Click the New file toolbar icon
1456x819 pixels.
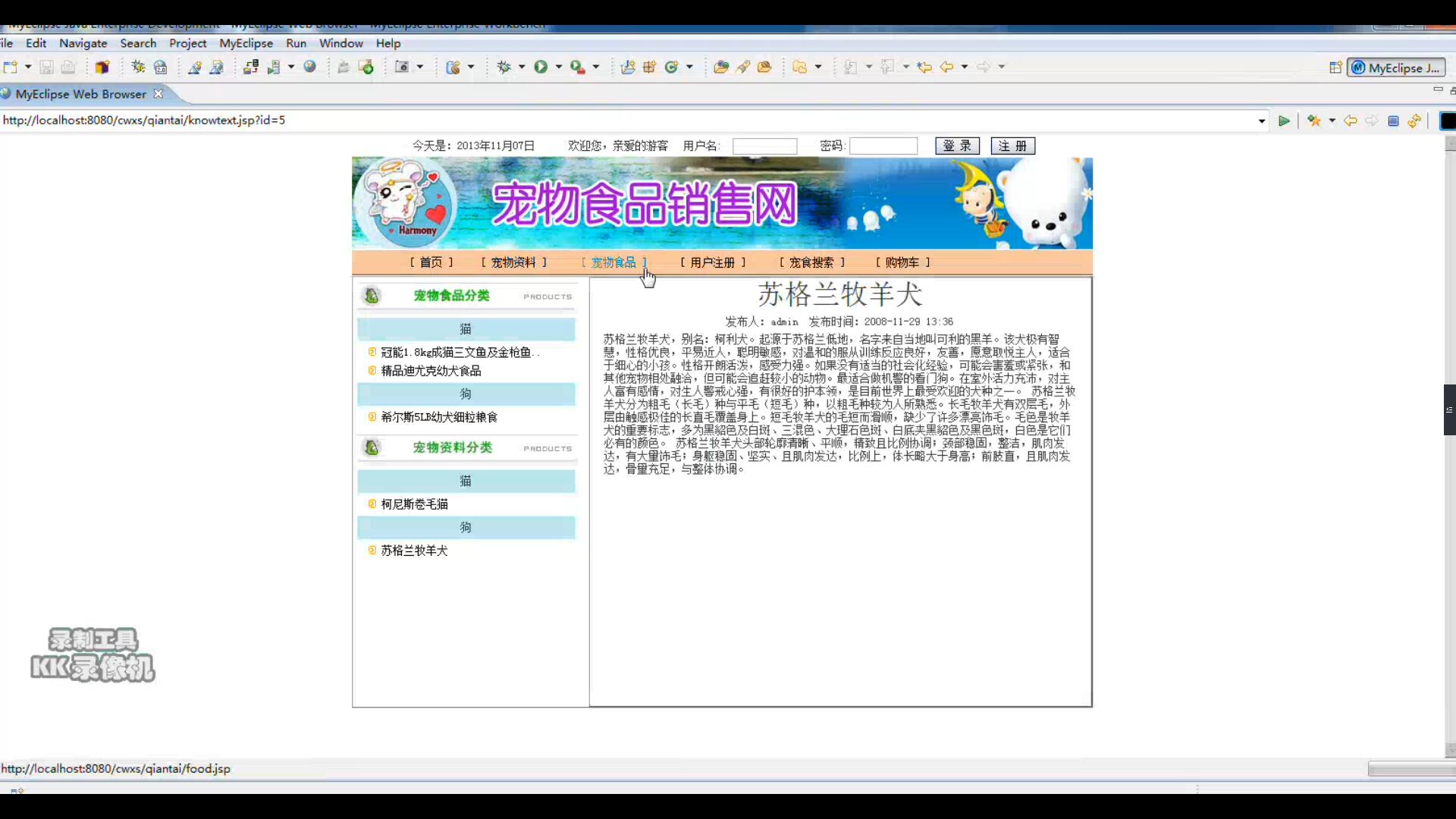pos(11,67)
